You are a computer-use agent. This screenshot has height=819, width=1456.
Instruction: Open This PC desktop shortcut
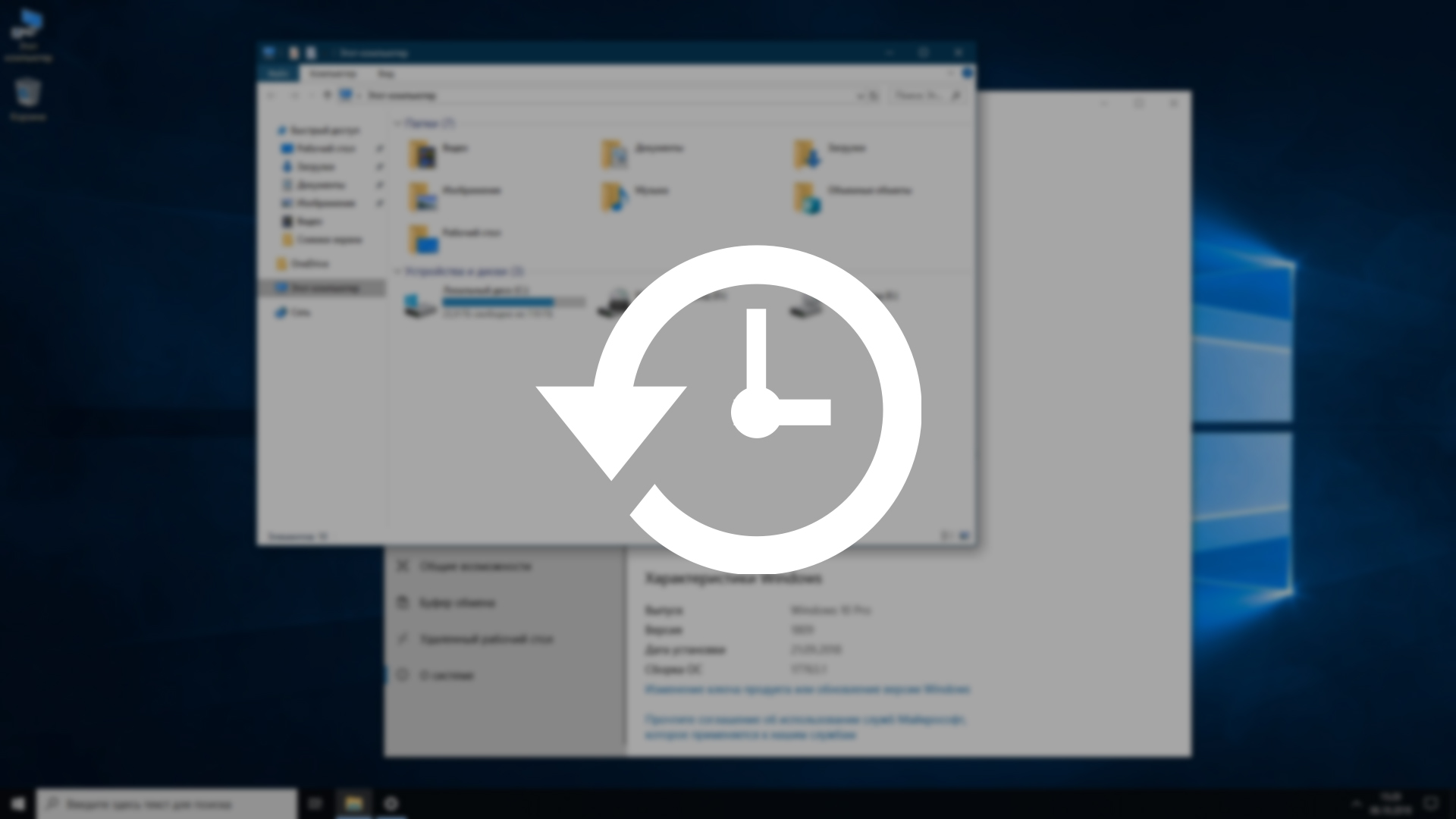pos(28,35)
